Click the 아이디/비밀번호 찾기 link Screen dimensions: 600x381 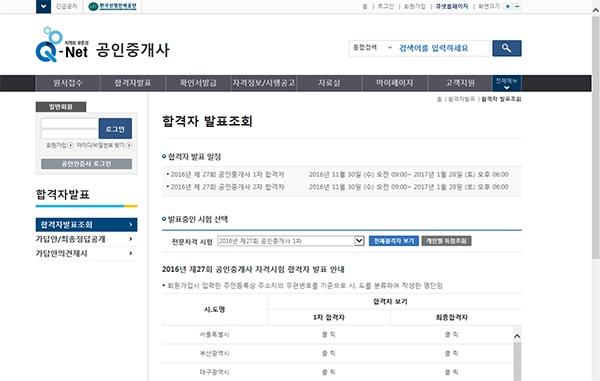click(x=101, y=145)
